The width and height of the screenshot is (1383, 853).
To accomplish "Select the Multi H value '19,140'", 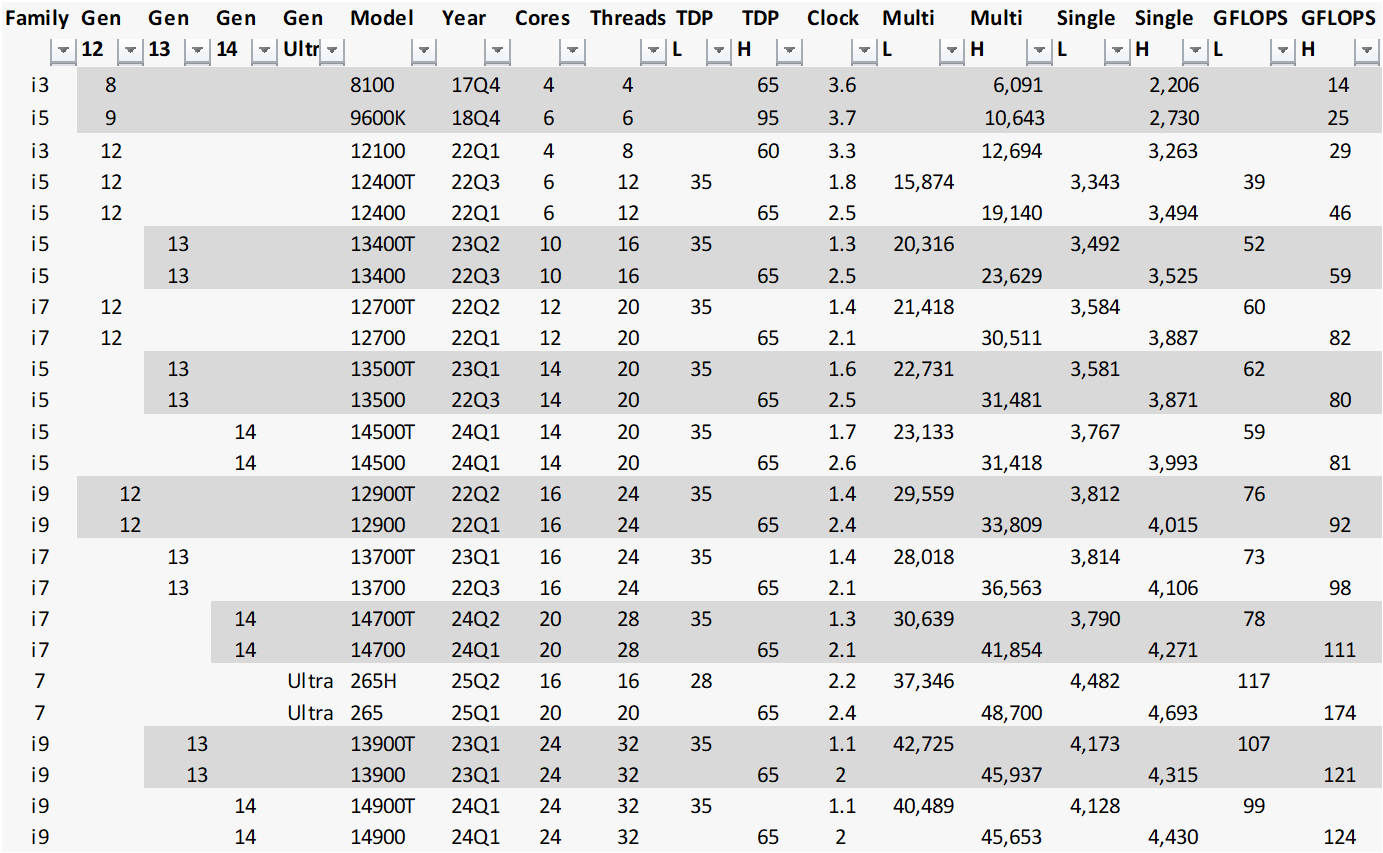I will [1012, 213].
